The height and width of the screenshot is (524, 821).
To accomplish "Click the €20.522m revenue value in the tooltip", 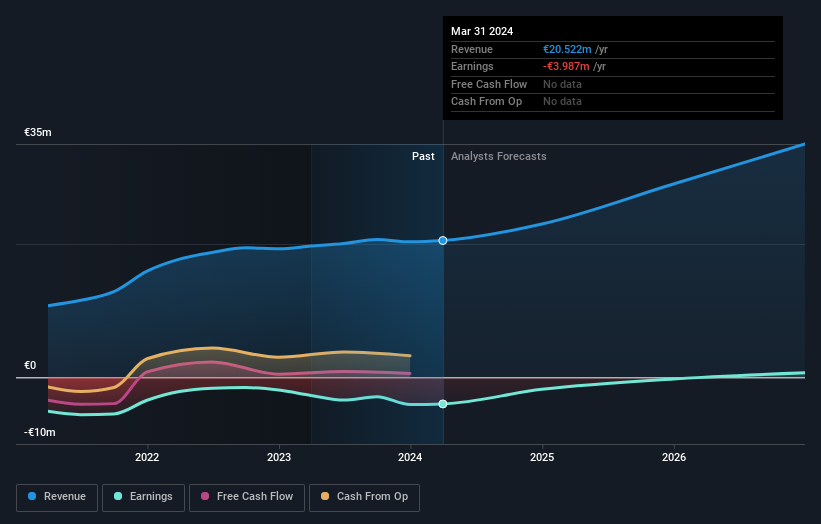I will (567, 49).
